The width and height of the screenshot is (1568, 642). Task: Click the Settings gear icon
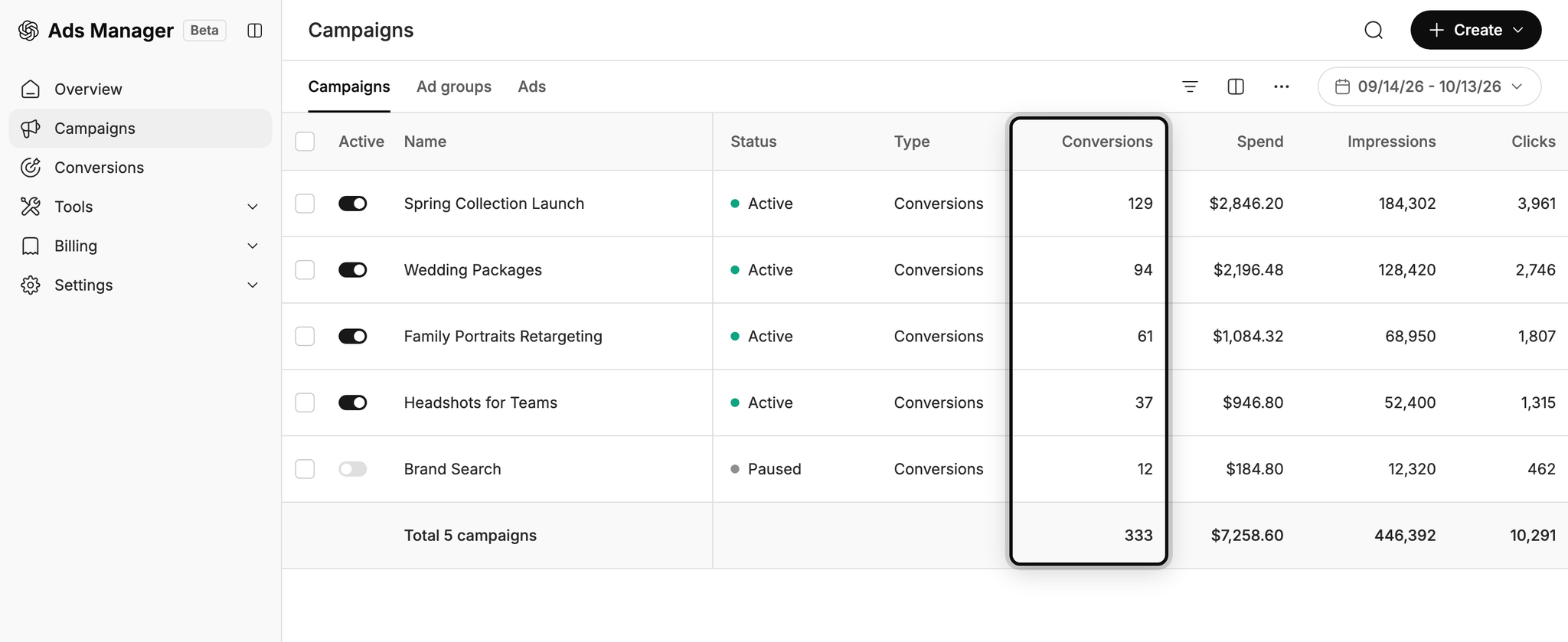pos(31,285)
